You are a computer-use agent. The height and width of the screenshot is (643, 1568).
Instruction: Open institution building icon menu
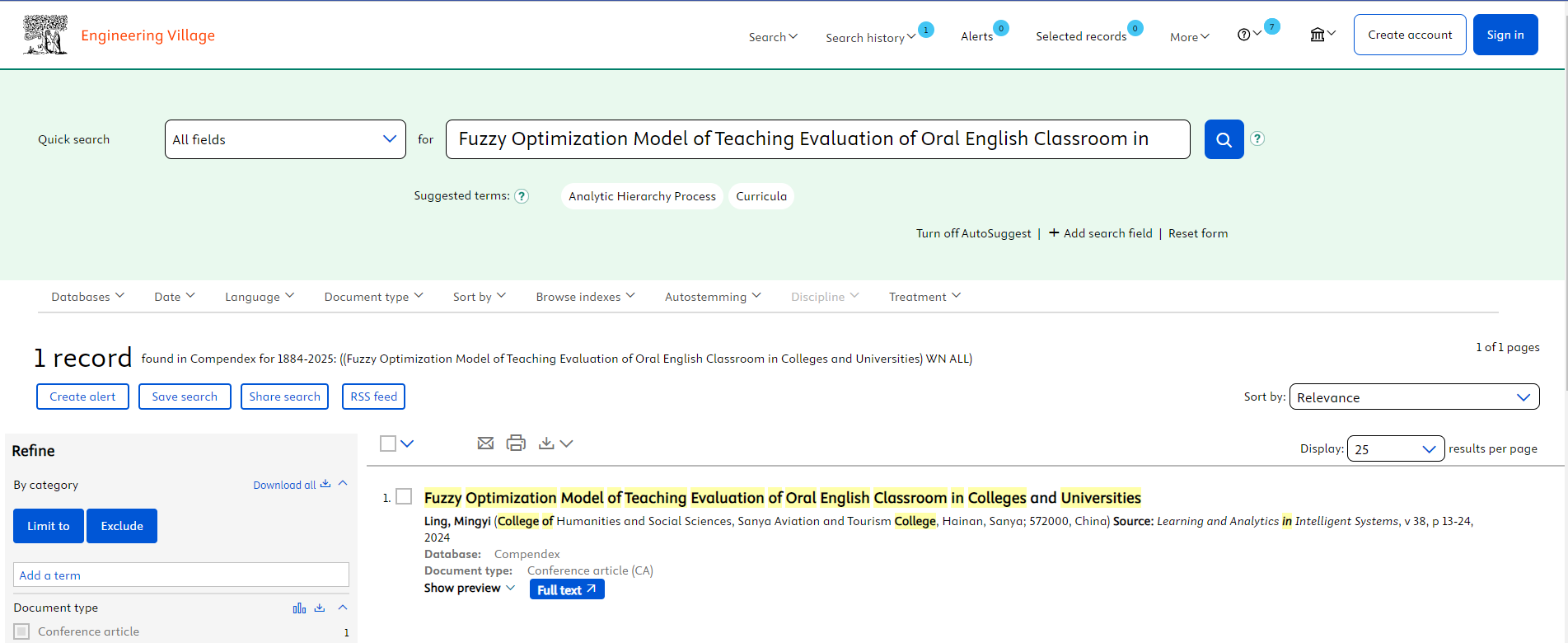[x=1318, y=35]
